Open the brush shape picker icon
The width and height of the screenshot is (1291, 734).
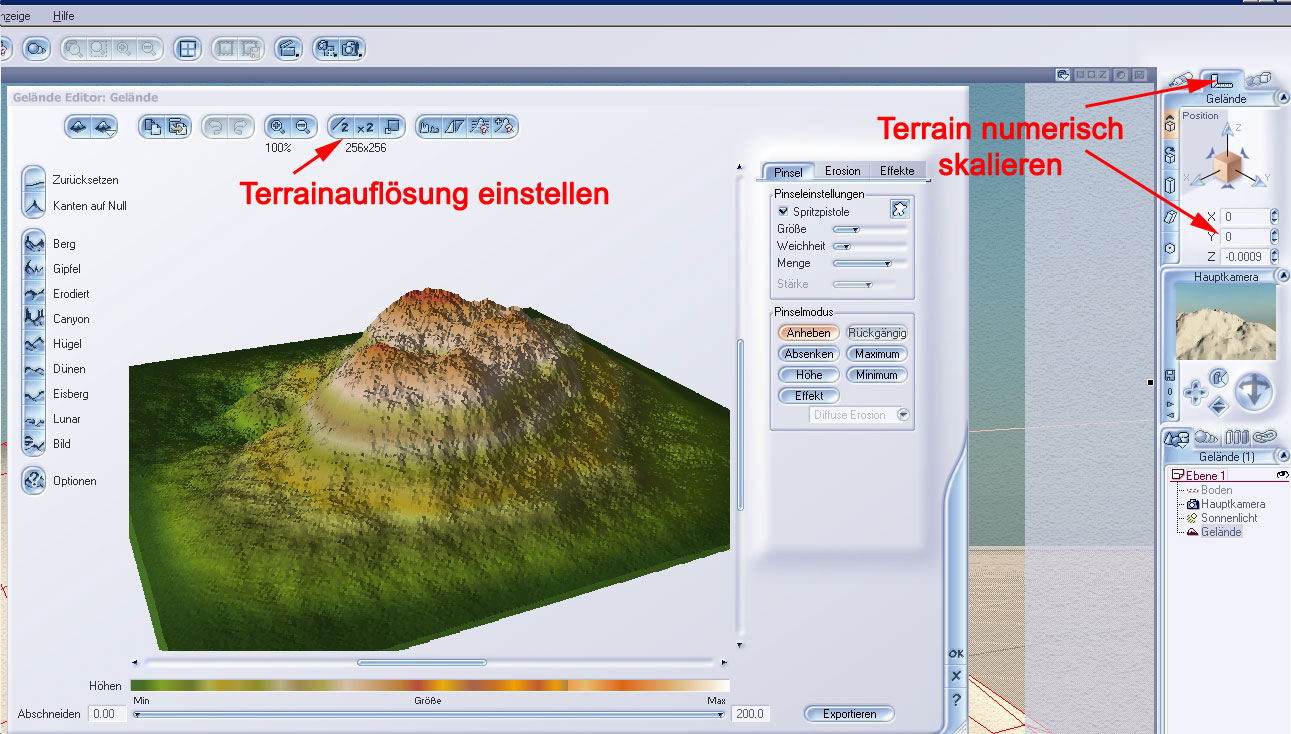click(899, 210)
